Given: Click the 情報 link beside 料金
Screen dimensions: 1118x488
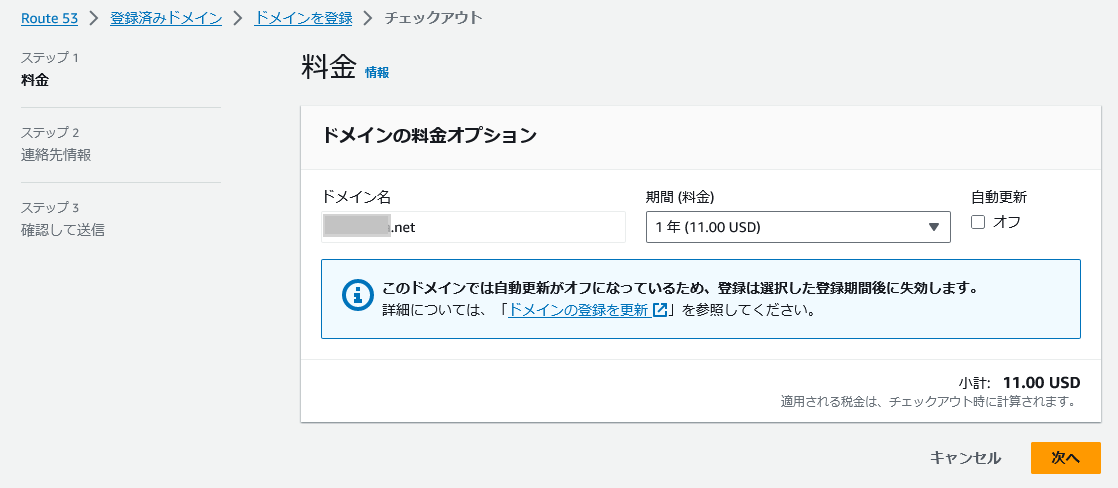Looking at the screenshot, I should click(377, 72).
